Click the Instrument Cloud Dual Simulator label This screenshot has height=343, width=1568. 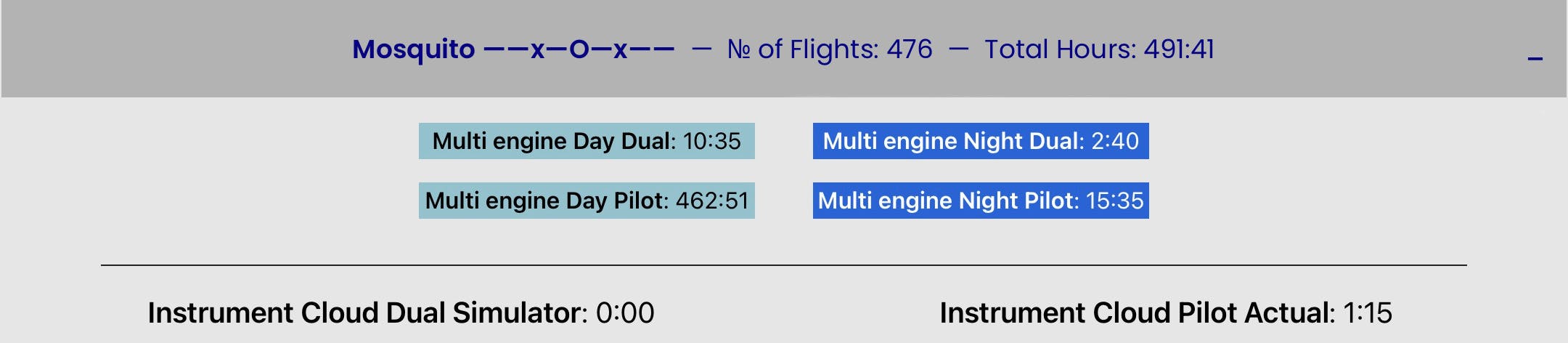click(367, 313)
